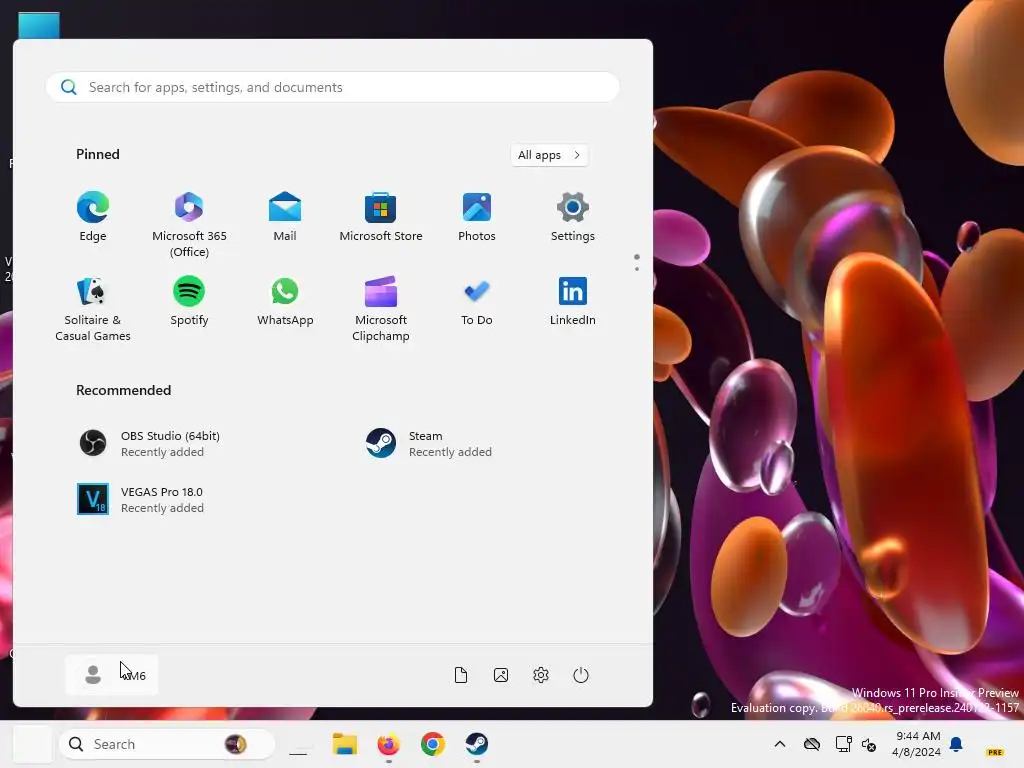Open the To Do app

[477, 302]
